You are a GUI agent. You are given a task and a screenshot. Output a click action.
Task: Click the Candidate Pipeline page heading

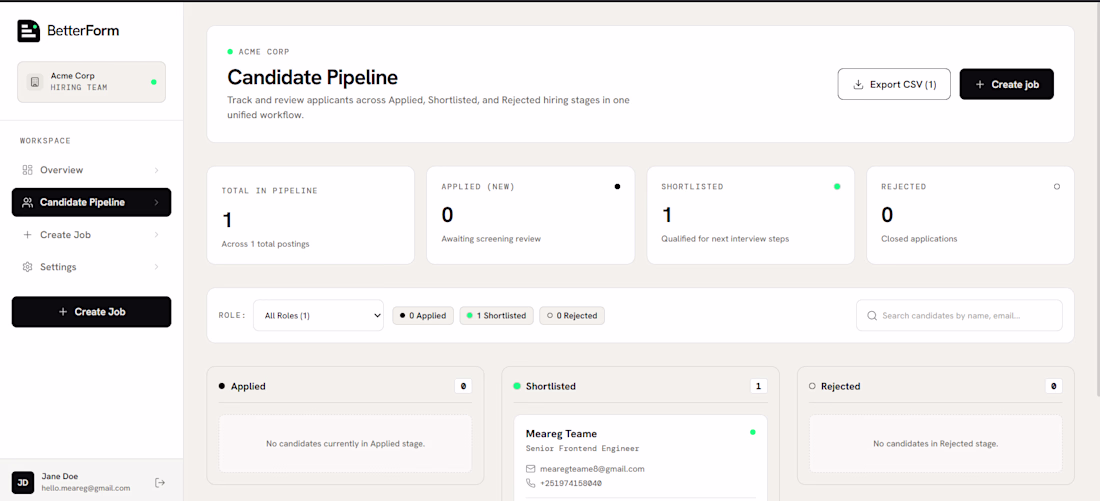[x=312, y=76]
